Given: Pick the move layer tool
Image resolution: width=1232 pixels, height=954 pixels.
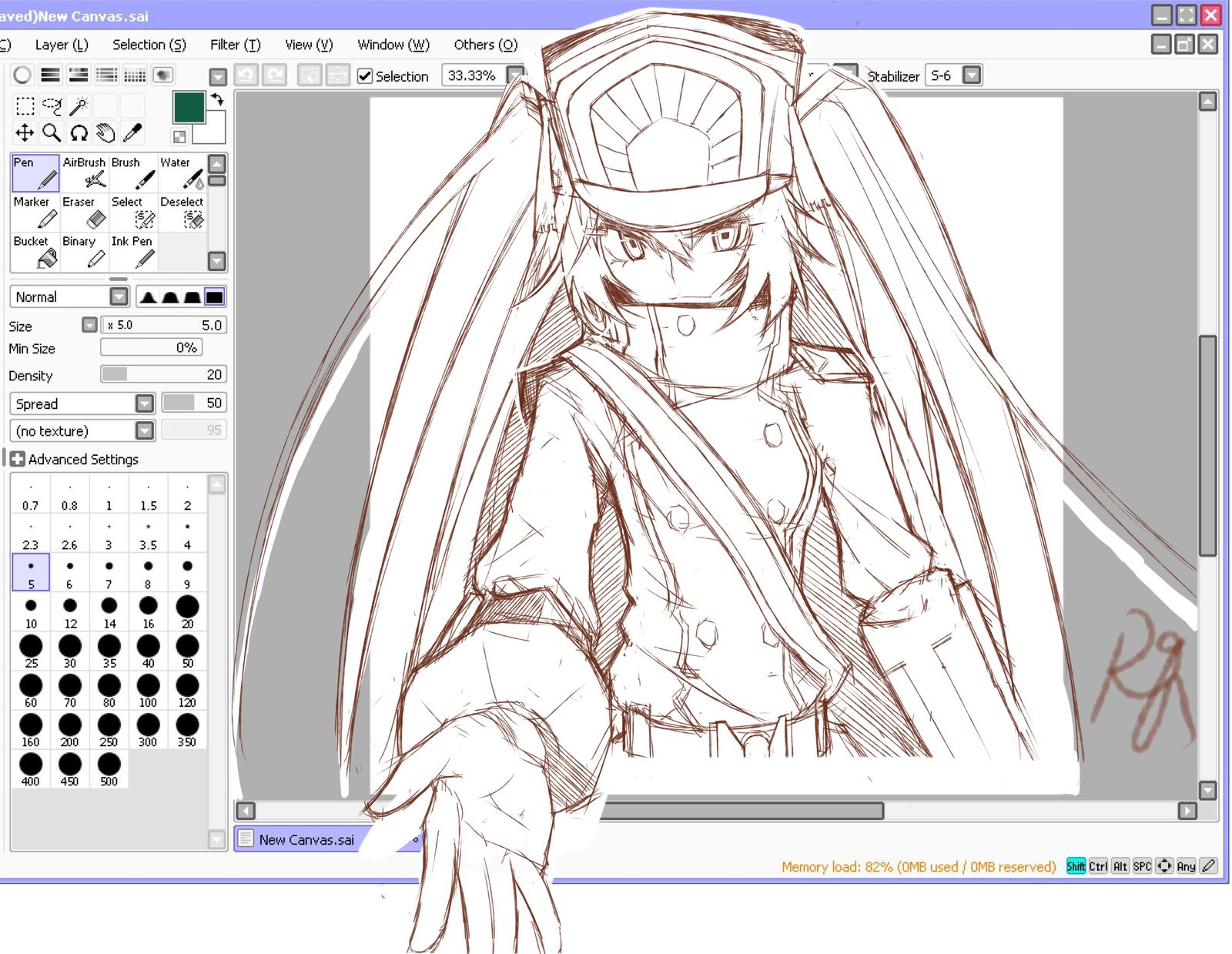Looking at the screenshot, I should (25, 132).
